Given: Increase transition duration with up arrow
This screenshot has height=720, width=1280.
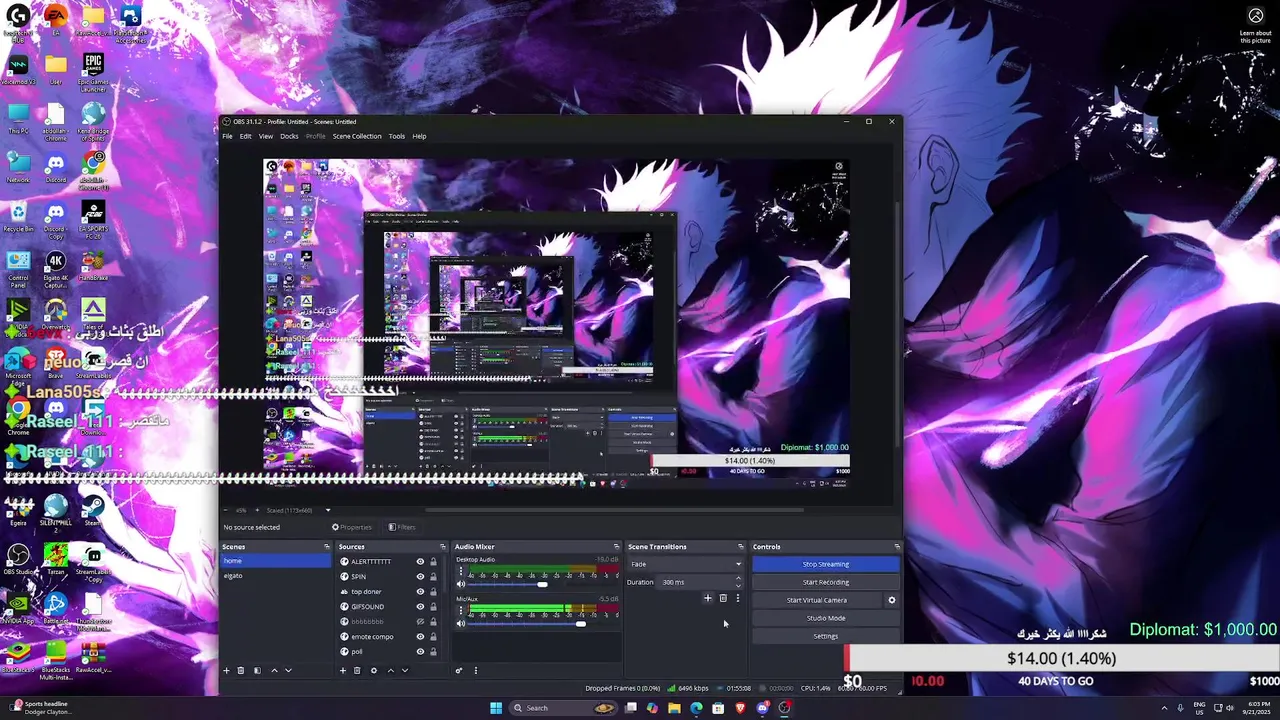Looking at the screenshot, I should point(739,579).
